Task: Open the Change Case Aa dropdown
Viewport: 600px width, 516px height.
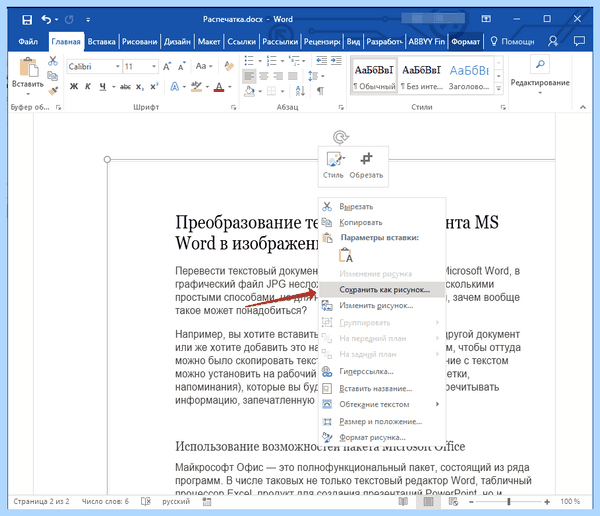Action: tap(204, 66)
